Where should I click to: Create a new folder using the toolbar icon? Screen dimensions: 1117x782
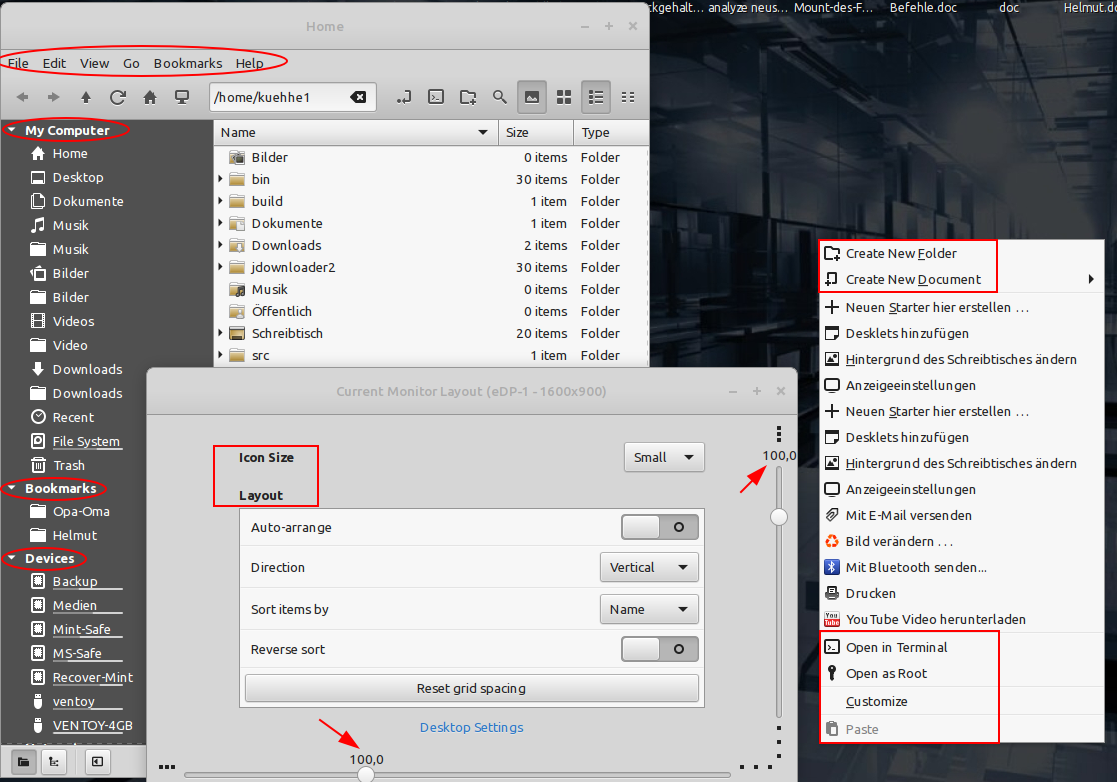point(467,97)
